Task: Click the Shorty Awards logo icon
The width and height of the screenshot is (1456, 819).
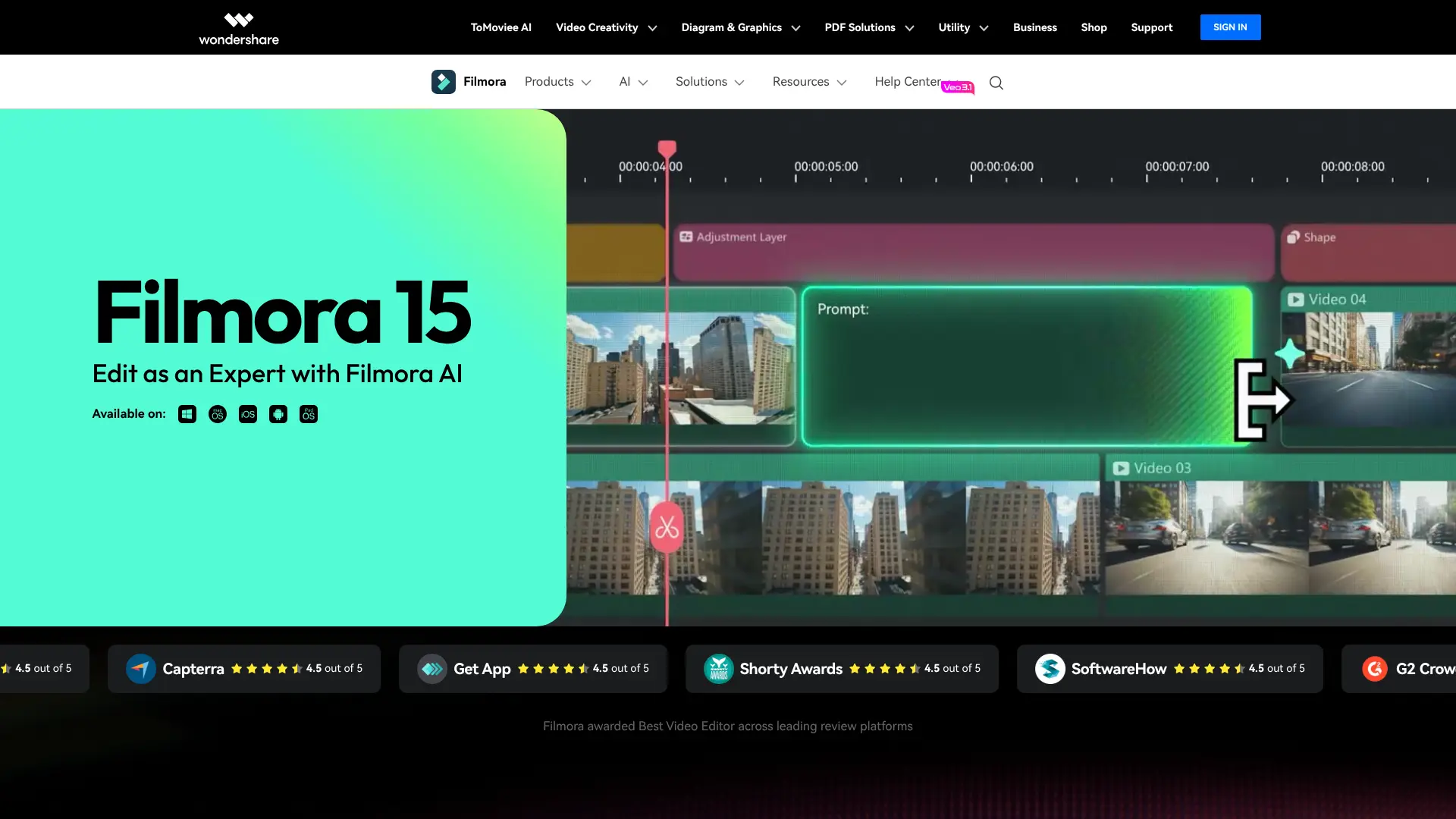Action: click(x=719, y=669)
